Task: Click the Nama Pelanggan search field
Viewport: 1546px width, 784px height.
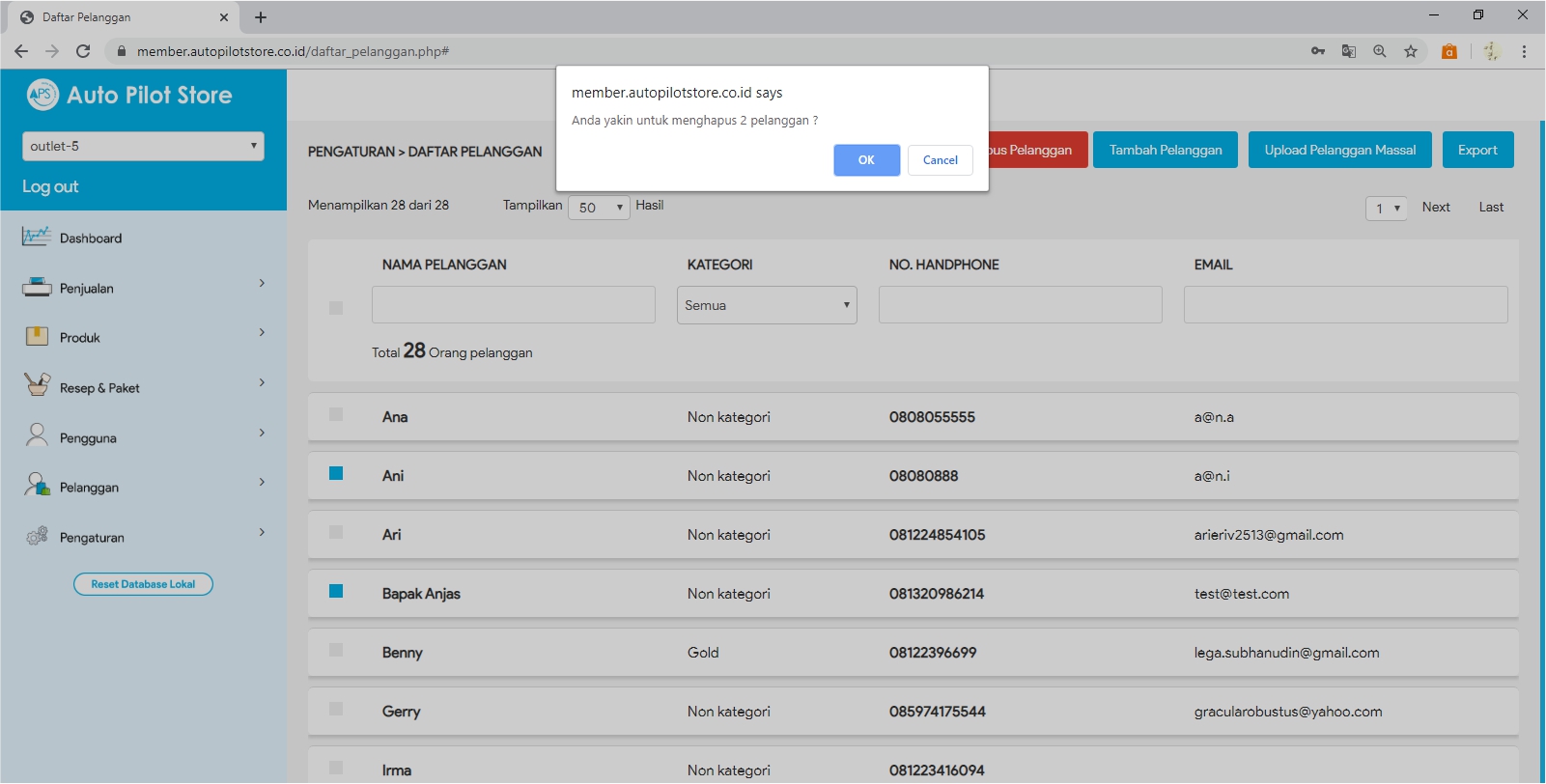Action: [x=513, y=305]
